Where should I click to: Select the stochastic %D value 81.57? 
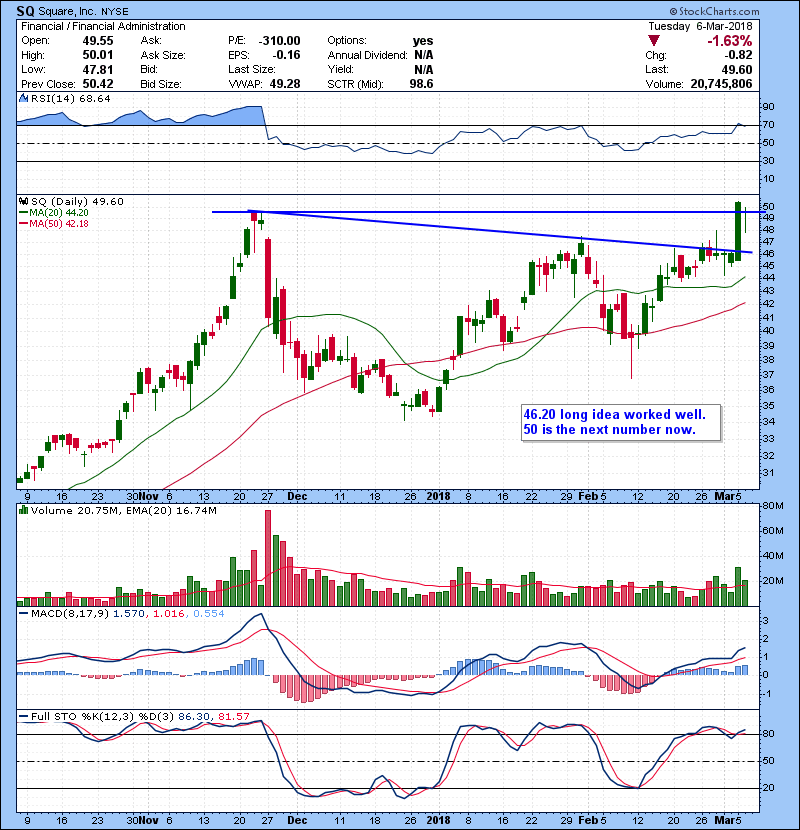pos(233,717)
